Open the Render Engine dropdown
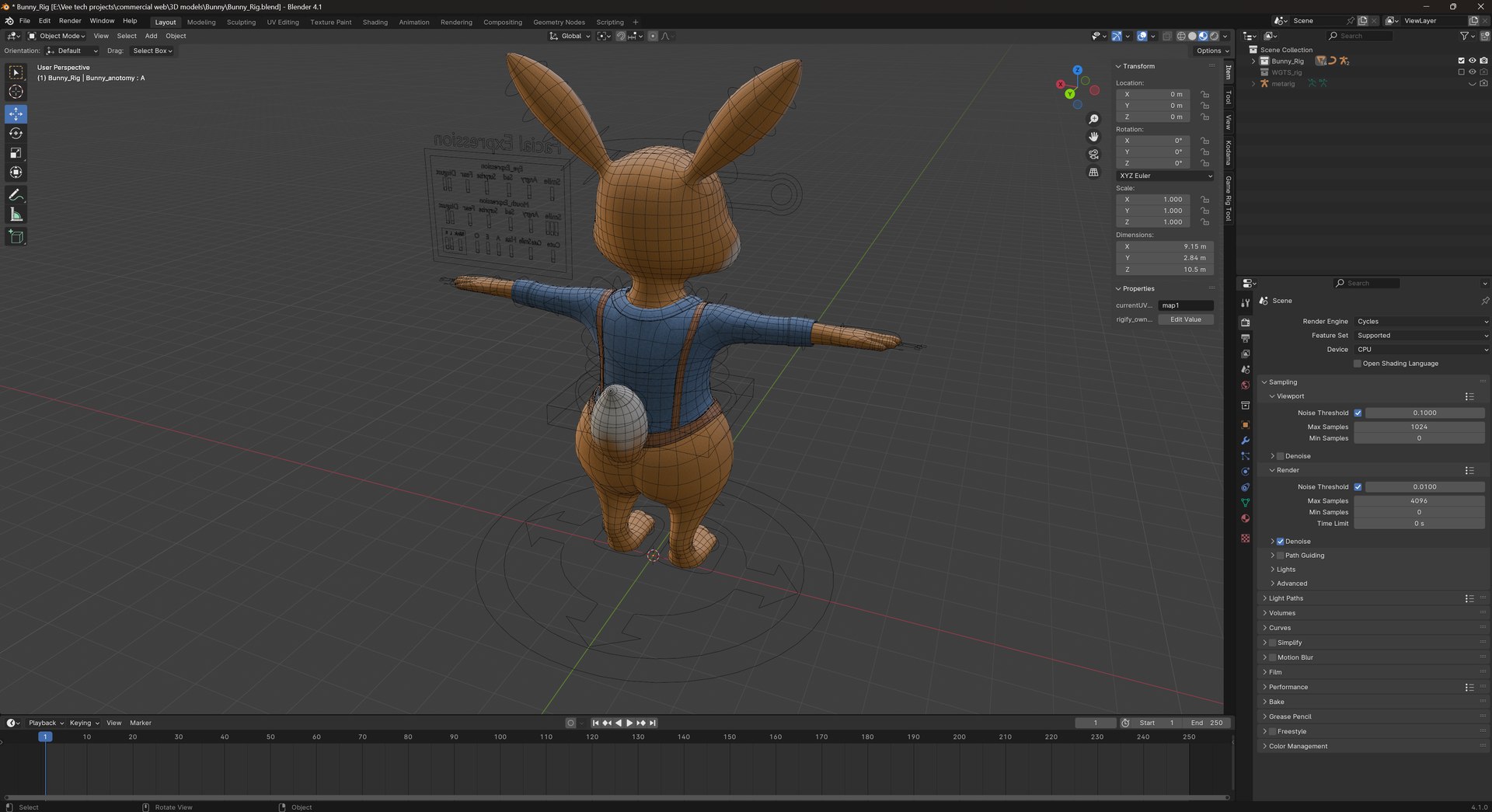Viewport: 1492px width, 812px height. click(x=1421, y=322)
